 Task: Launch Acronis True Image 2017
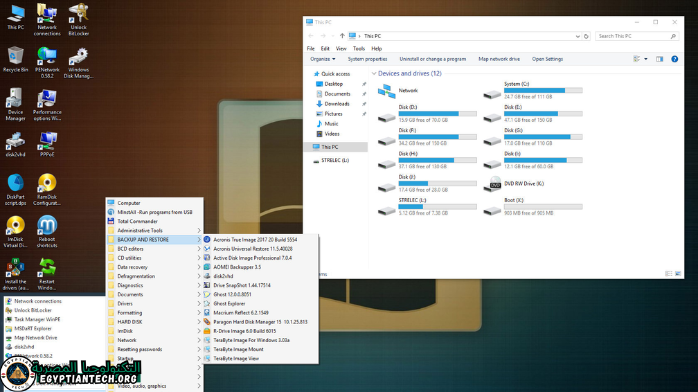click(260, 239)
